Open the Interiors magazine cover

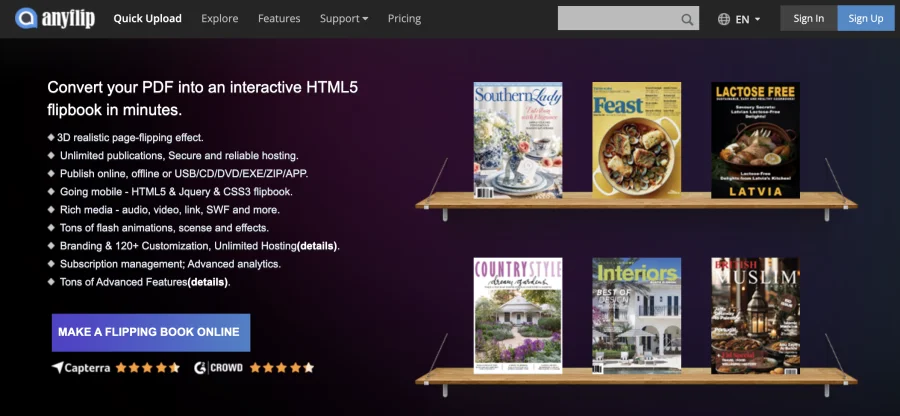pos(637,316)
